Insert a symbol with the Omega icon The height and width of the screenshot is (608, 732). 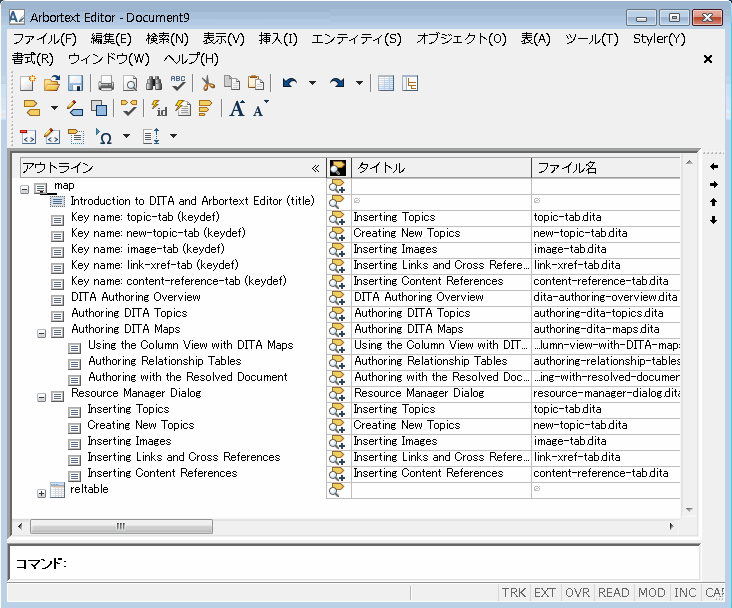click(x=104, y=136)
